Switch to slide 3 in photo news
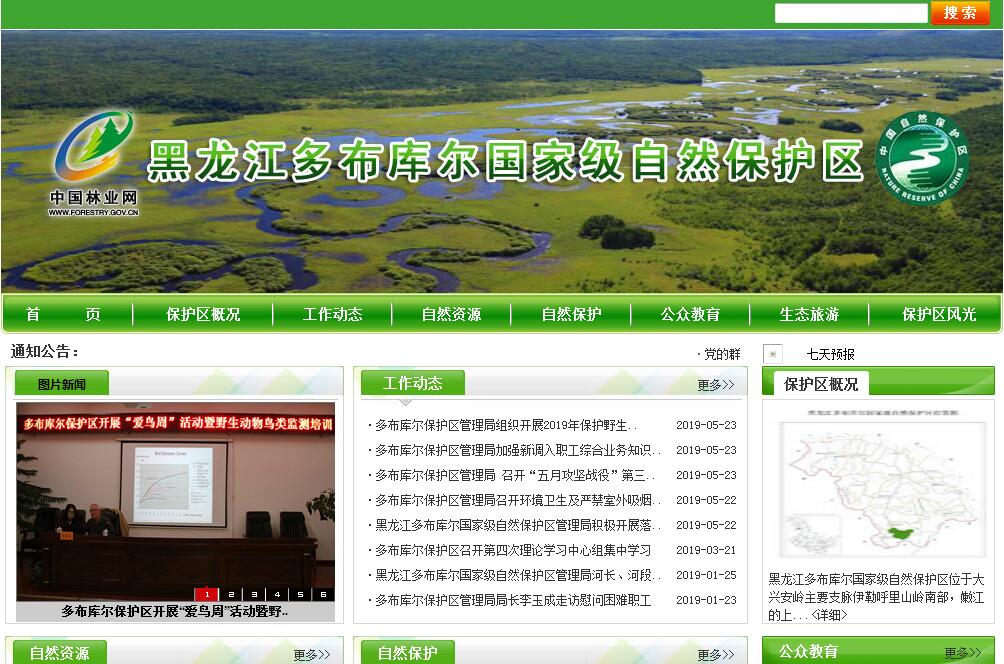Viewport: 1004px width, 664px height. [253, 594]
